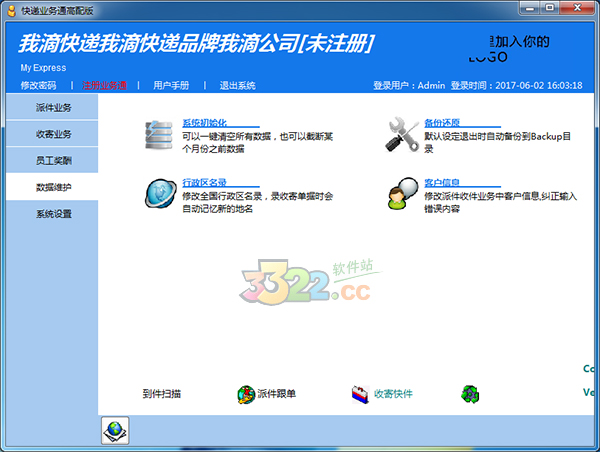
Task: Click the My Express subtitle
Action: pos(43,68)
